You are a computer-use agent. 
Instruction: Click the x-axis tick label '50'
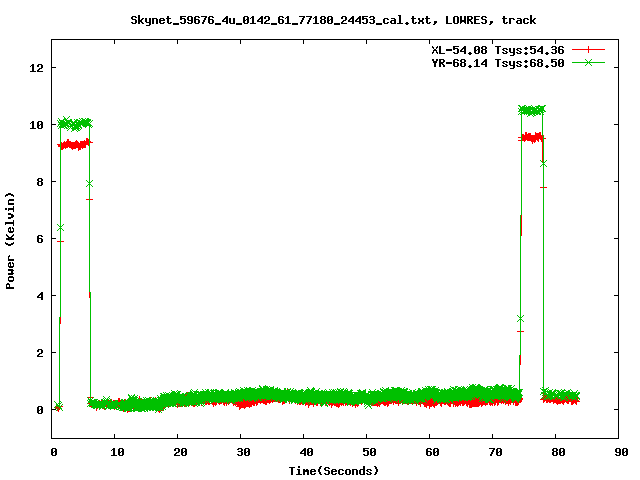pos(369,452)
